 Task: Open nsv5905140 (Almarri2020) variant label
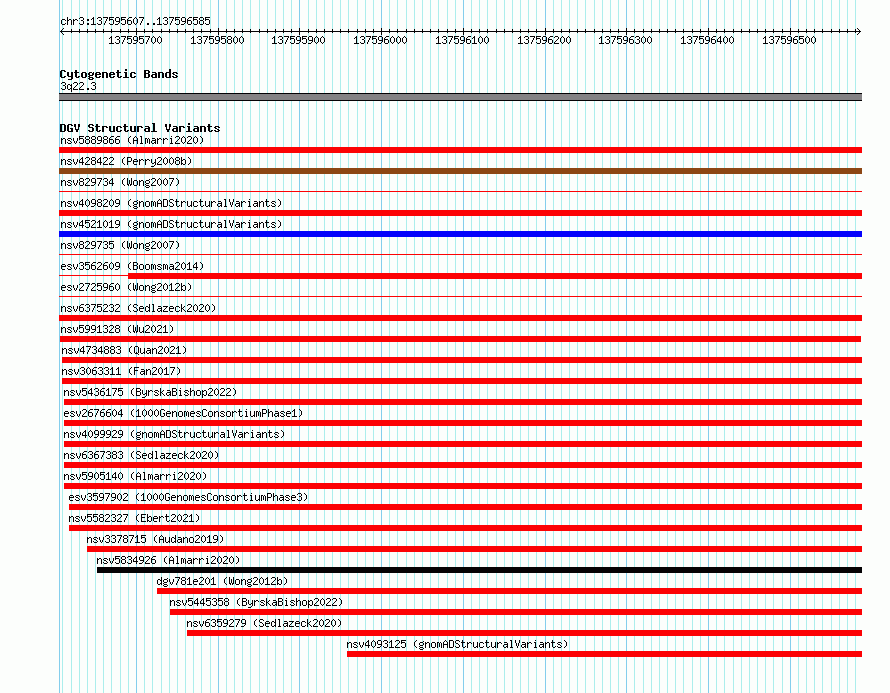pos(135,476)
